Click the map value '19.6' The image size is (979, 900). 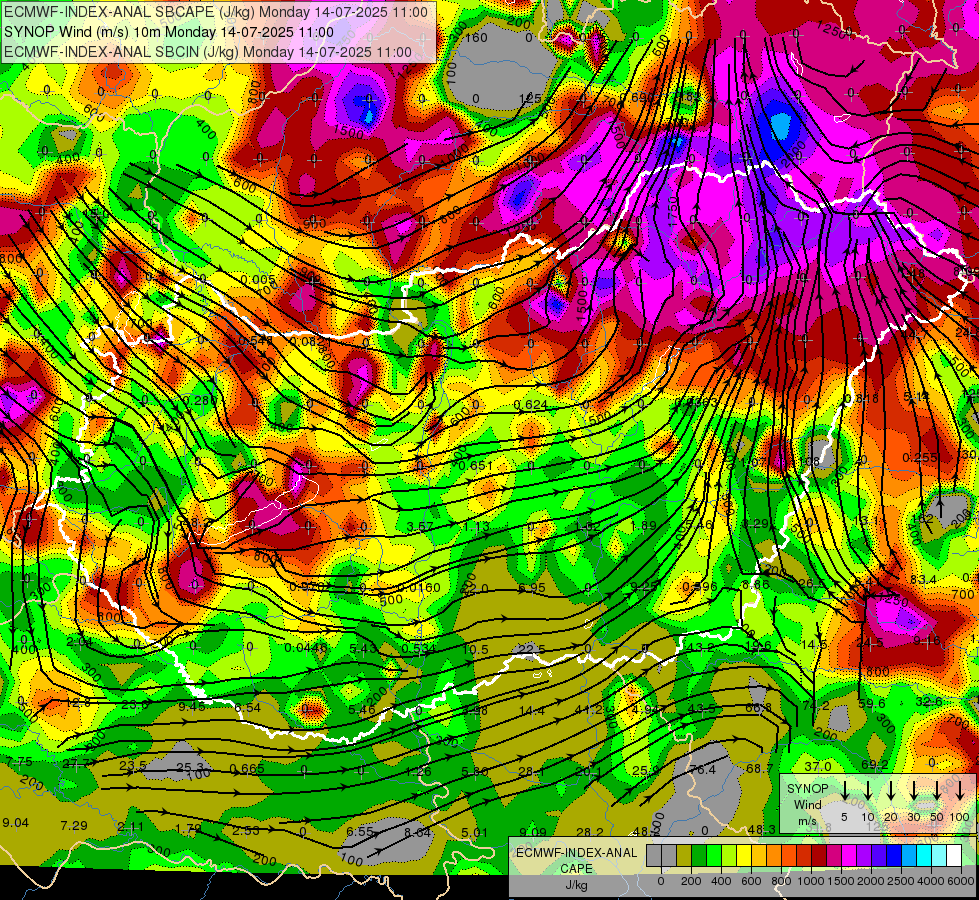[x=759, y=646]
